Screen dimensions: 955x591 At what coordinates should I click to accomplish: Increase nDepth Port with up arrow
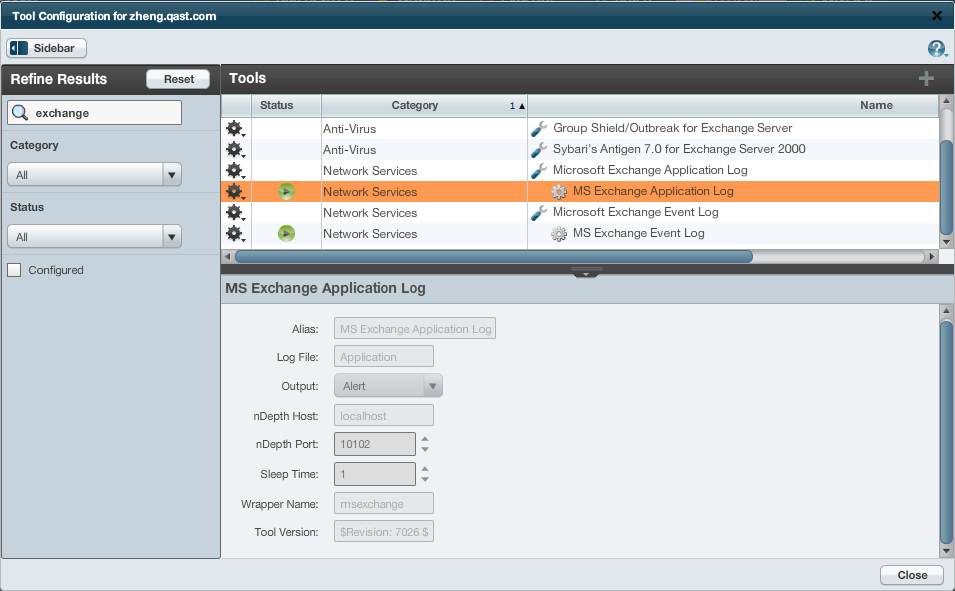(x=425, y=439)
